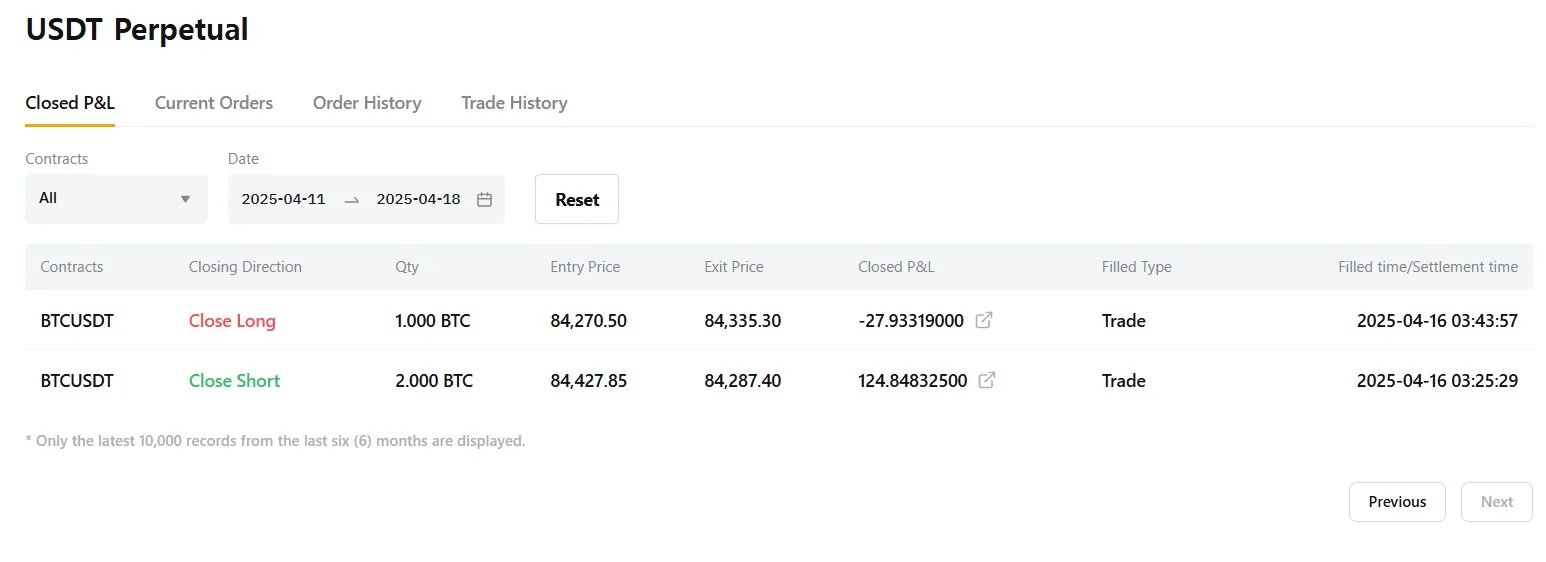Switch to the Current Orders tab
Image resolution: width=1546 pixels, height=562 pixels.
point(214,103)
